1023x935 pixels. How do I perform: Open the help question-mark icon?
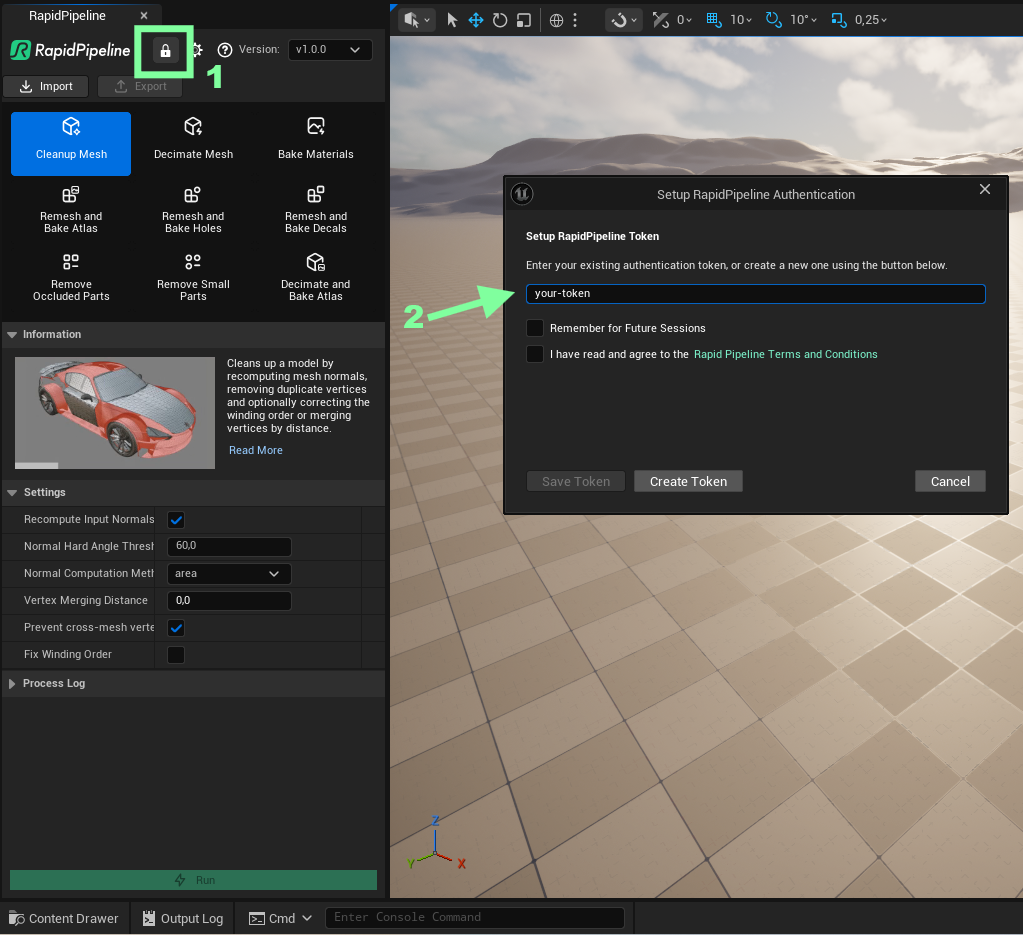coord(225,50)
